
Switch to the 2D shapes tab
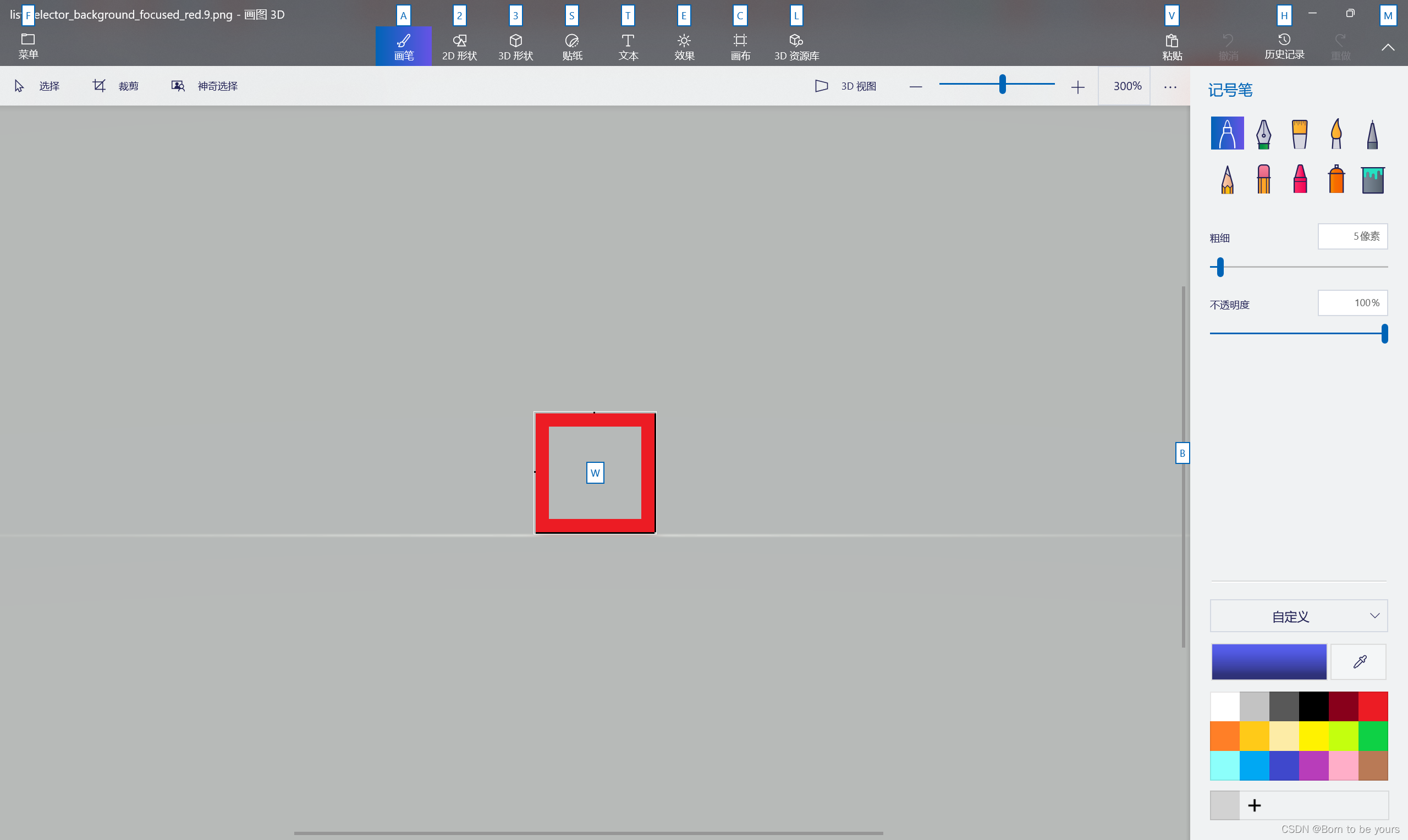(x=459, y=46)
